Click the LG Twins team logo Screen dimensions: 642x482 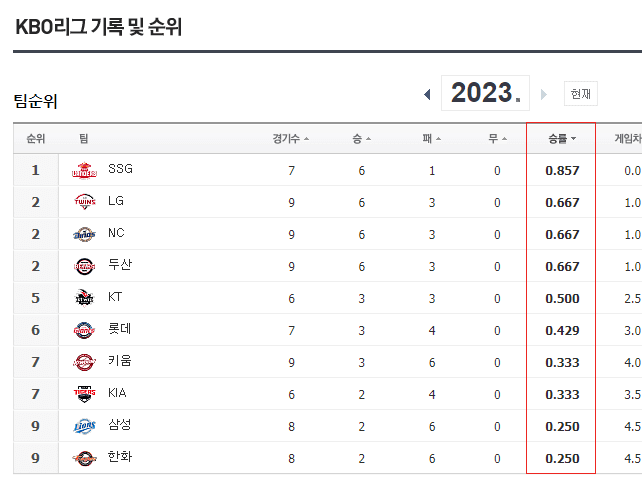pyautogui.click(x=83, y=202)
